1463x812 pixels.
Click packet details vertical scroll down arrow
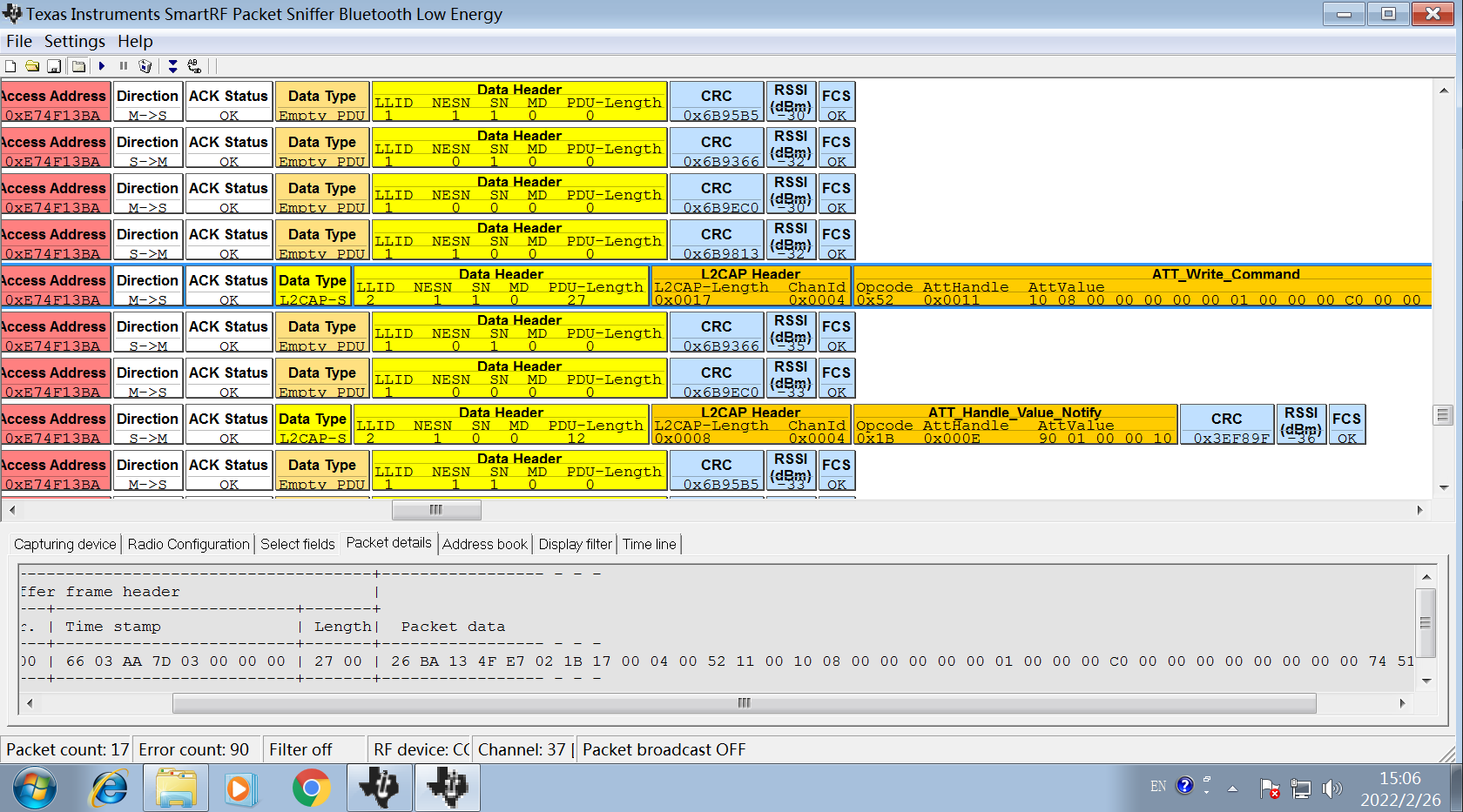coord(1426,681)
